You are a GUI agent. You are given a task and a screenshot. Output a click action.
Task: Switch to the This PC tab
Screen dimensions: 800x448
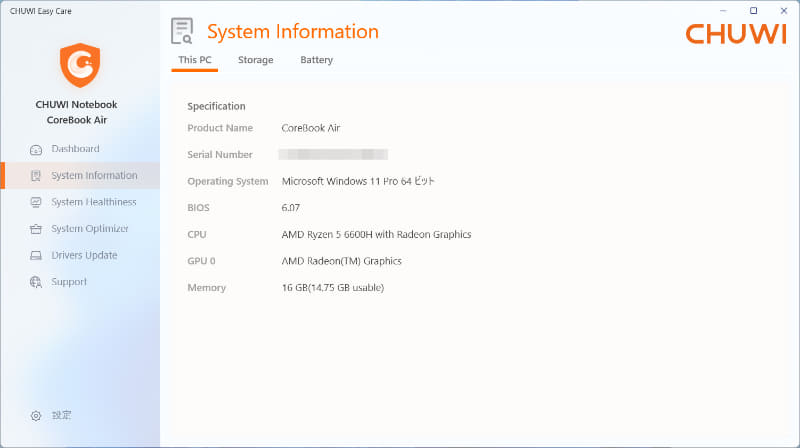click(x=195, y=60)
